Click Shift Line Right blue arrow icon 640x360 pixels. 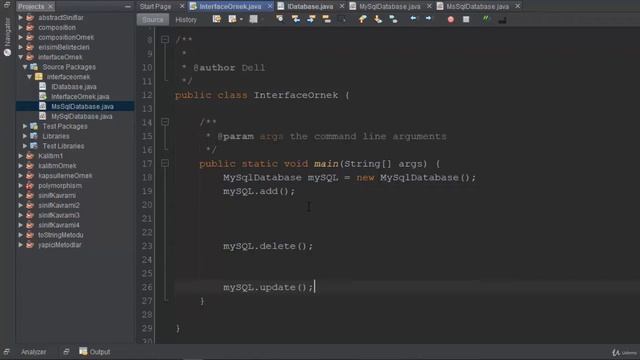click(x=428, y=19)
